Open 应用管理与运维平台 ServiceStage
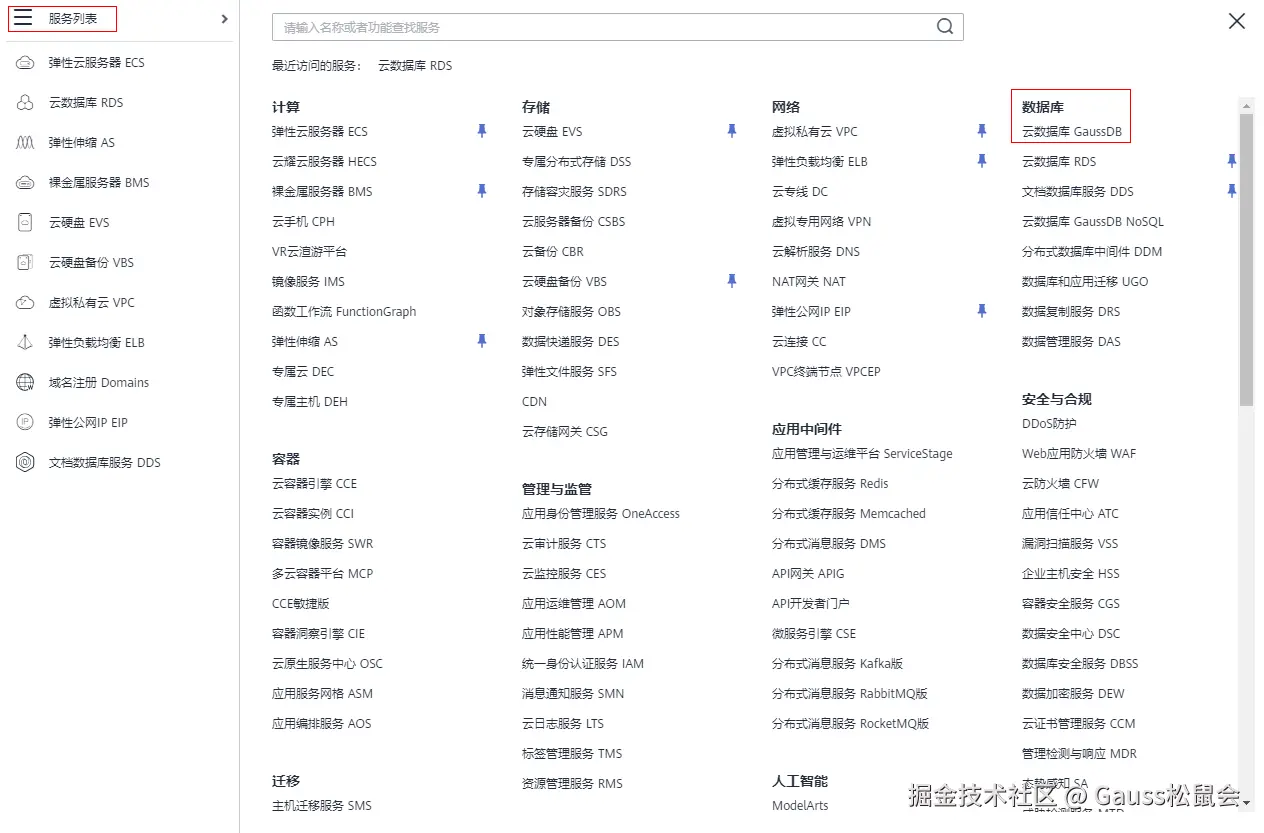1264x833 pixels. tap(862, 454)
